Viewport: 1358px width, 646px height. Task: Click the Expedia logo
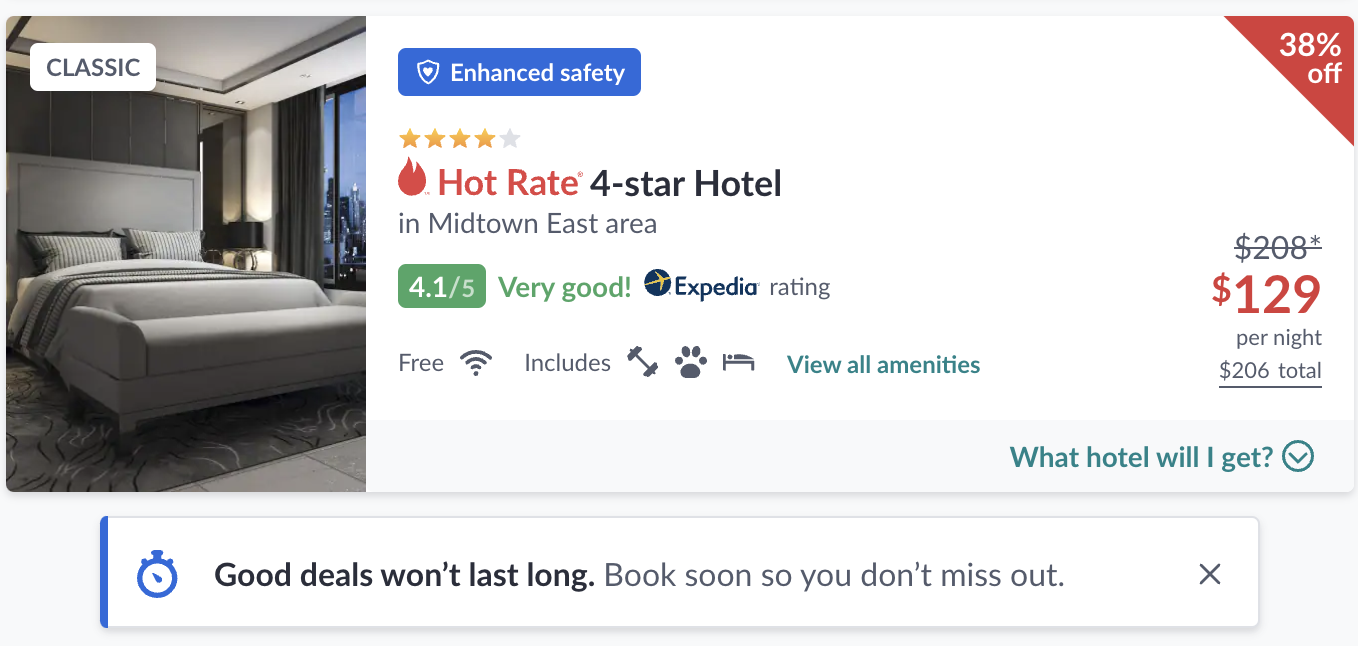[x=701, y=286]
